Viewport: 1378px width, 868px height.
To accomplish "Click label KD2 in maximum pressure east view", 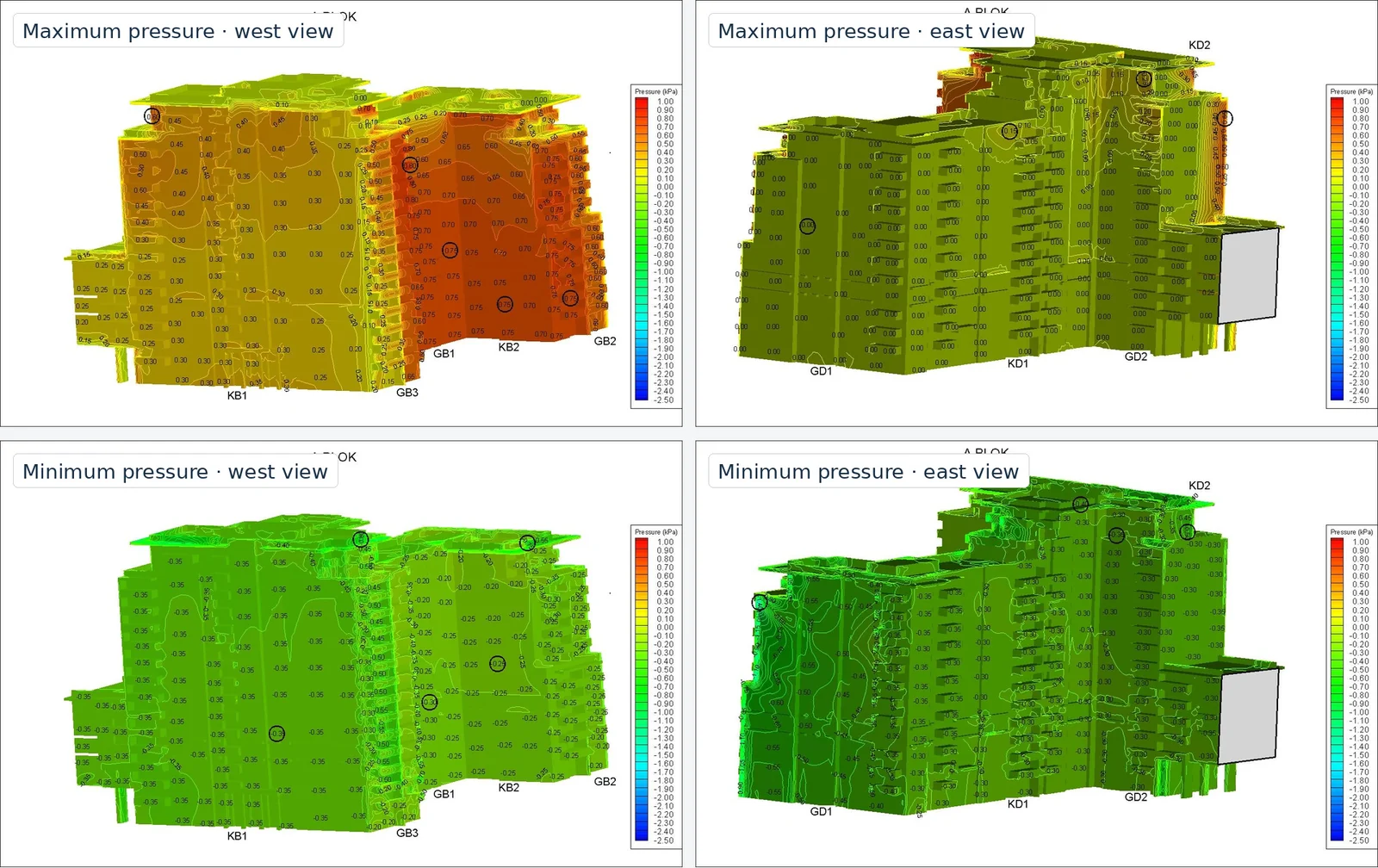I will pyautogui.click(x=1200, y=45).
